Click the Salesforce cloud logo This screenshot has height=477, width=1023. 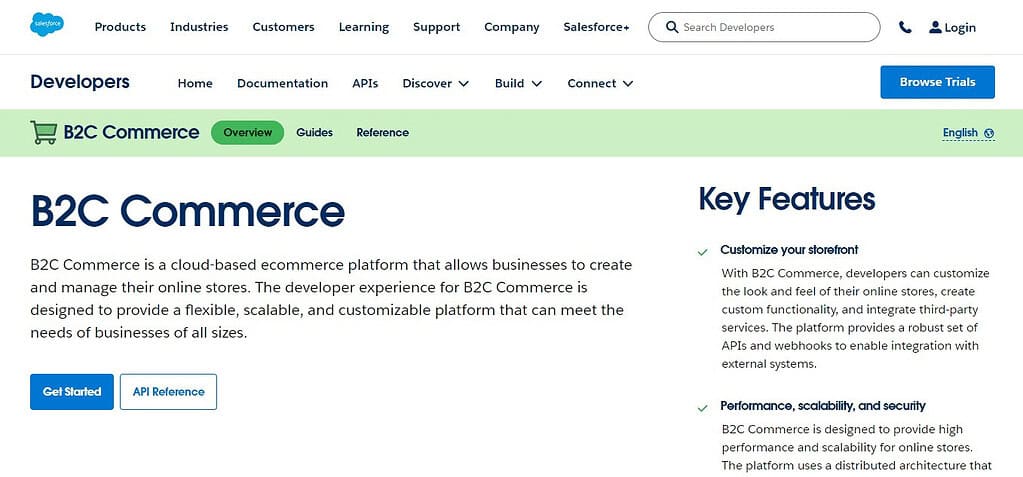(x=47, y=25)
